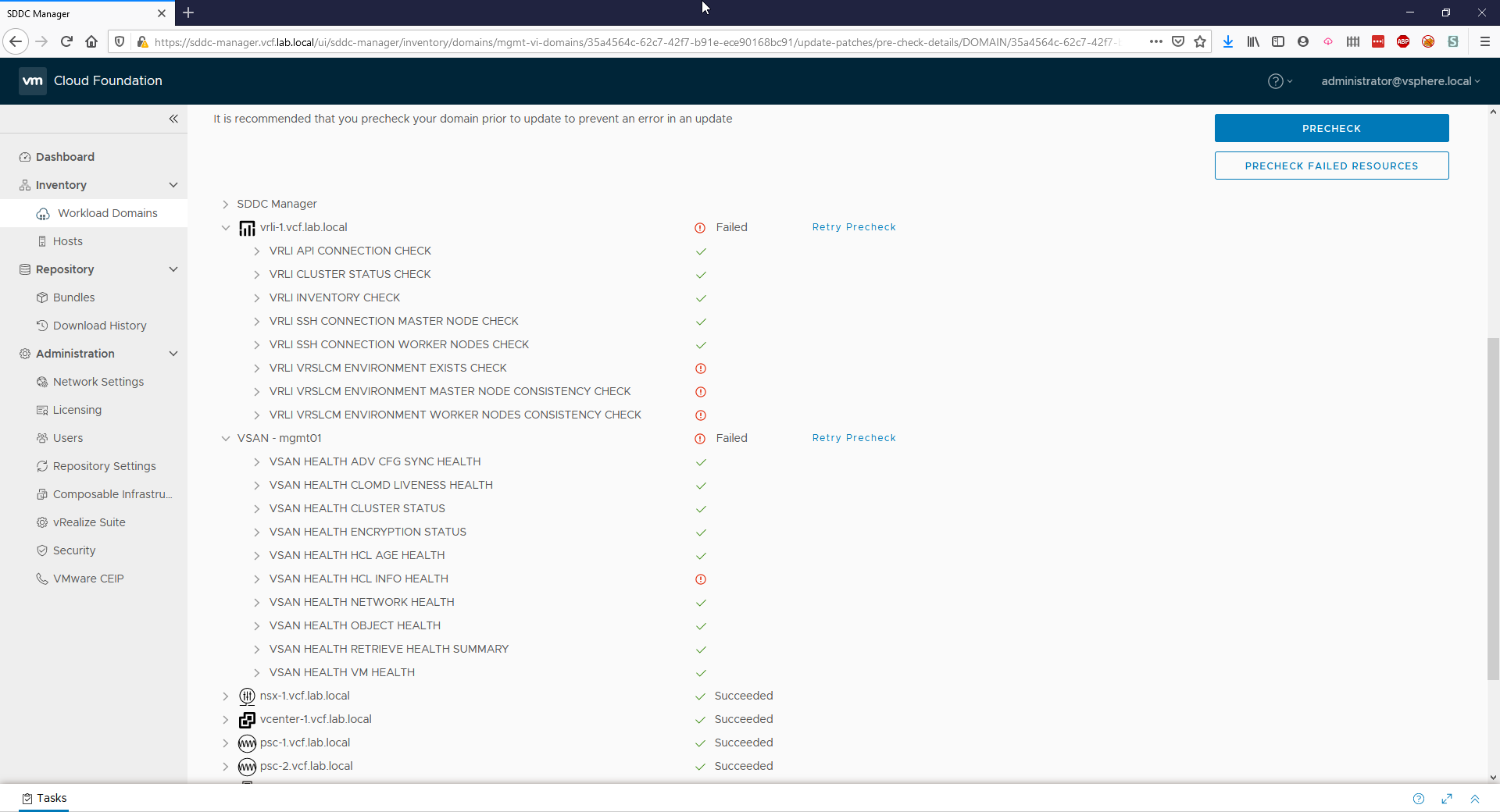Viewport: 1500px width, 812px height.
Task: Go back in browser history
Action: click(x=16, y=41)
